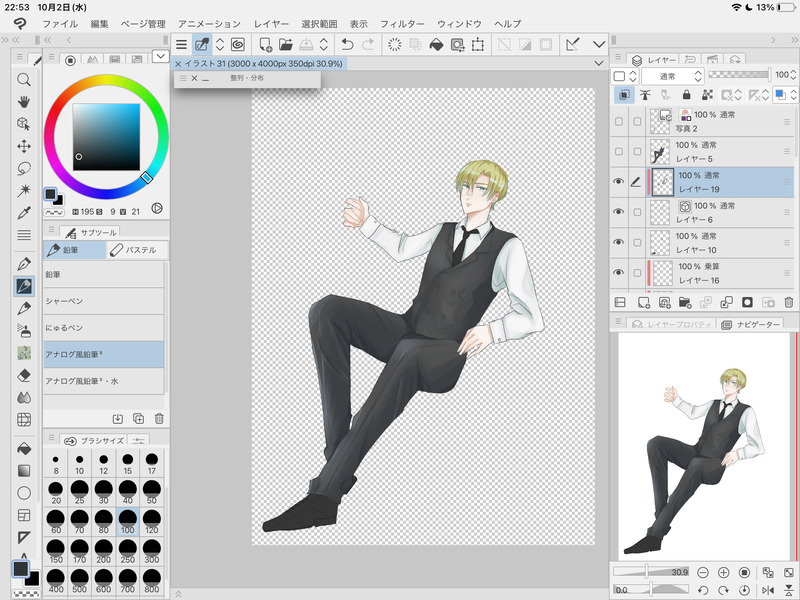The height and width of the screenshot is (600, 800).
Task: Switch to the パステル sub tool tab
Action: pyautogui.click(x=136, y=251)
